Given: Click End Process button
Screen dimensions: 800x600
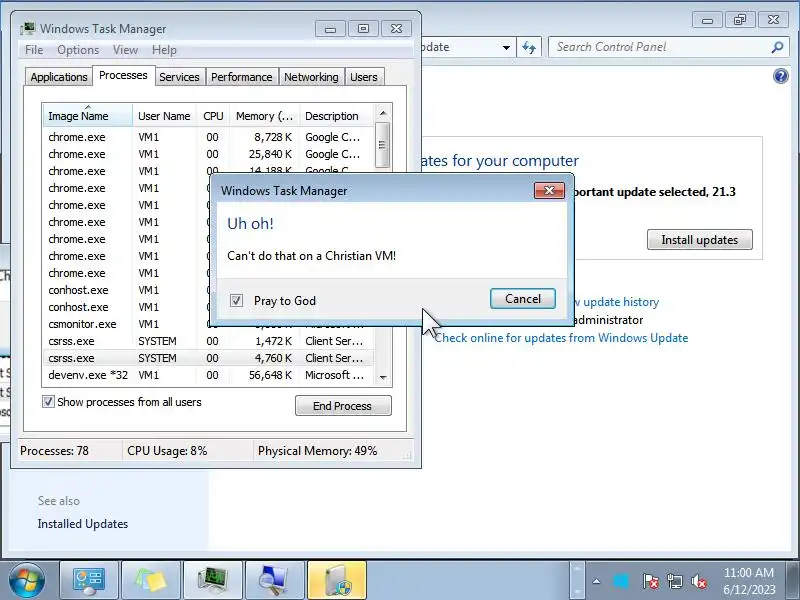Looking at the screenshot, I should pyautogui.click(x=343, y=406).
